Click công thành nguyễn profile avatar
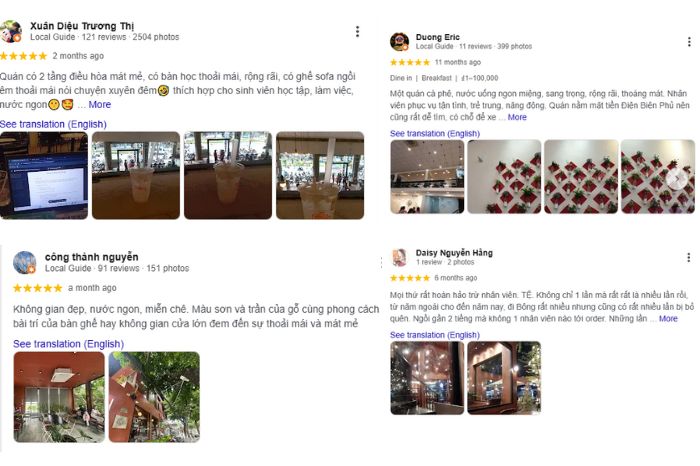 point(25,262)
